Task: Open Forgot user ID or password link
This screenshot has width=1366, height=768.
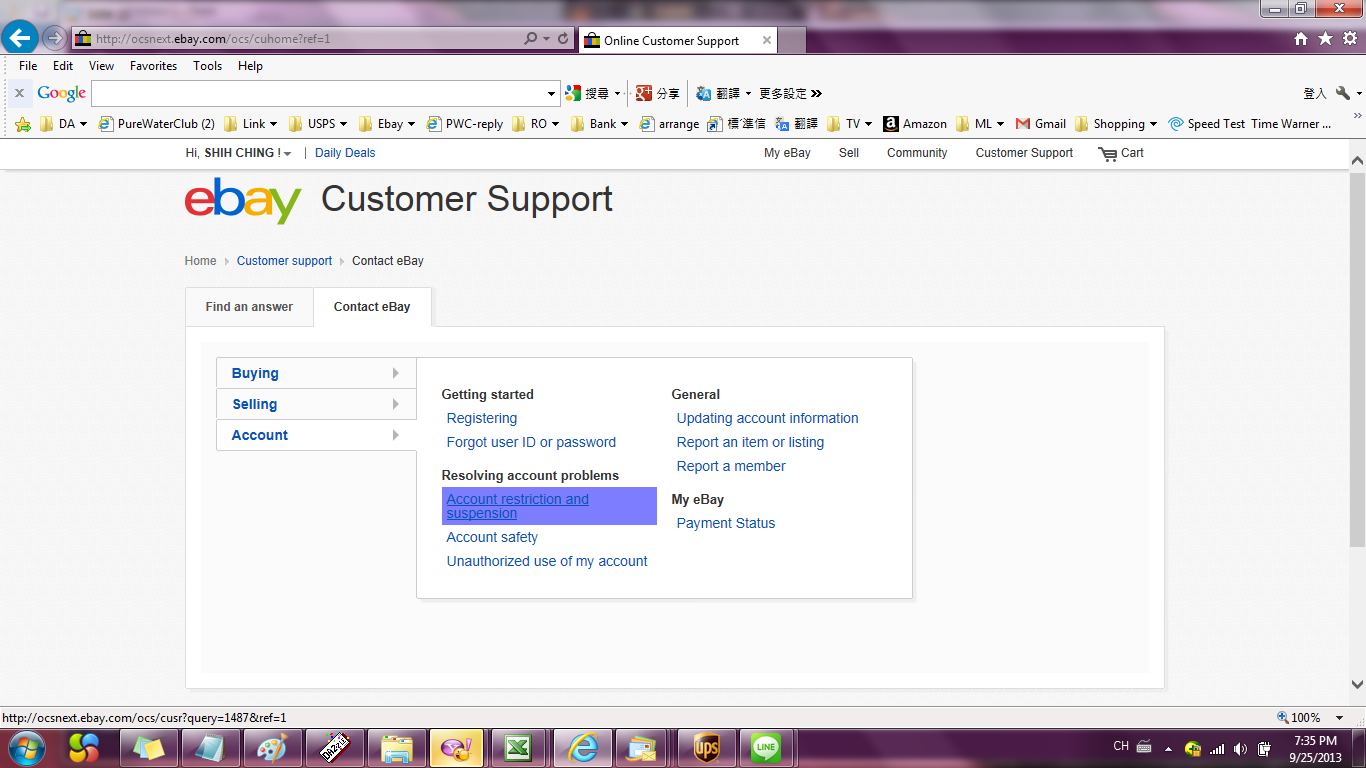Action: [x=531, y=442]
